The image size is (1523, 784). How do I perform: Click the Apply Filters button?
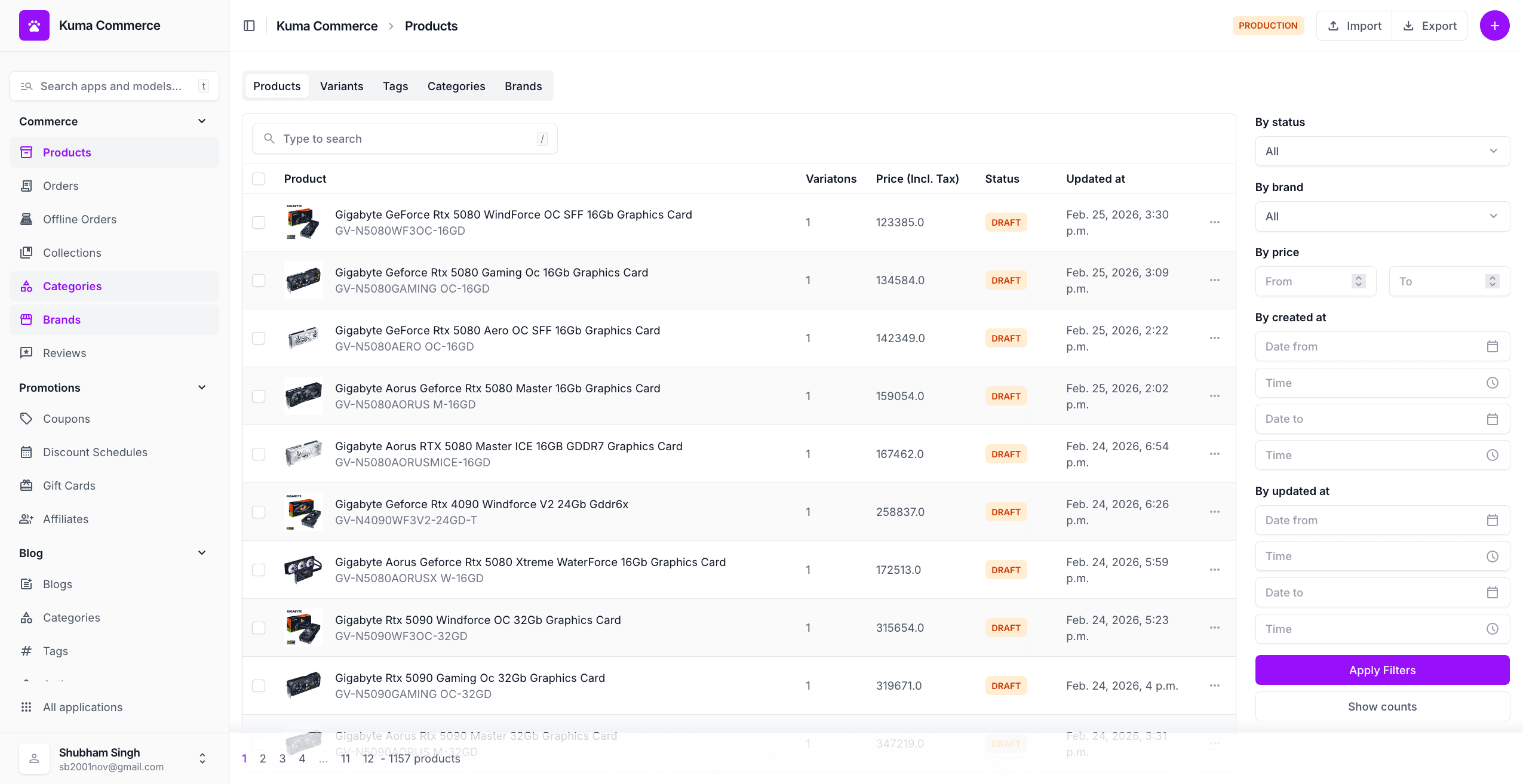(x=1382, y=670)
